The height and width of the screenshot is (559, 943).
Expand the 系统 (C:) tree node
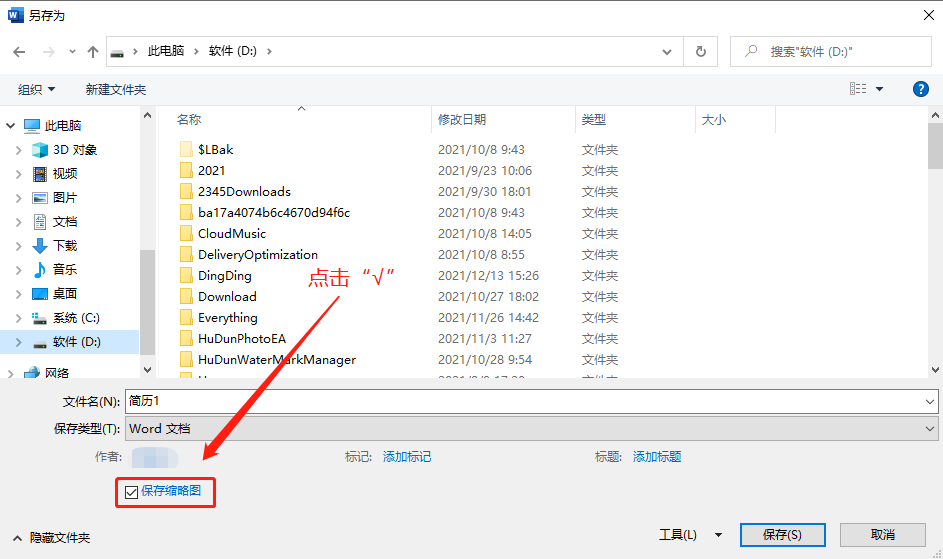[18, 318]
